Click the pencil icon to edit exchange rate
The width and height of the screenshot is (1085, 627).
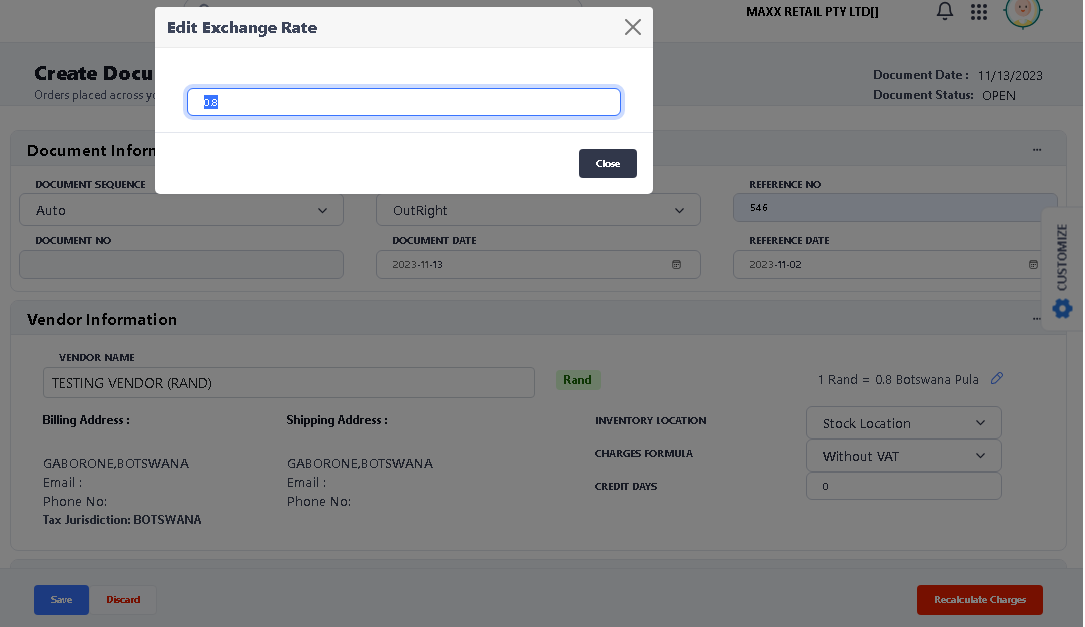pos(996,378)
